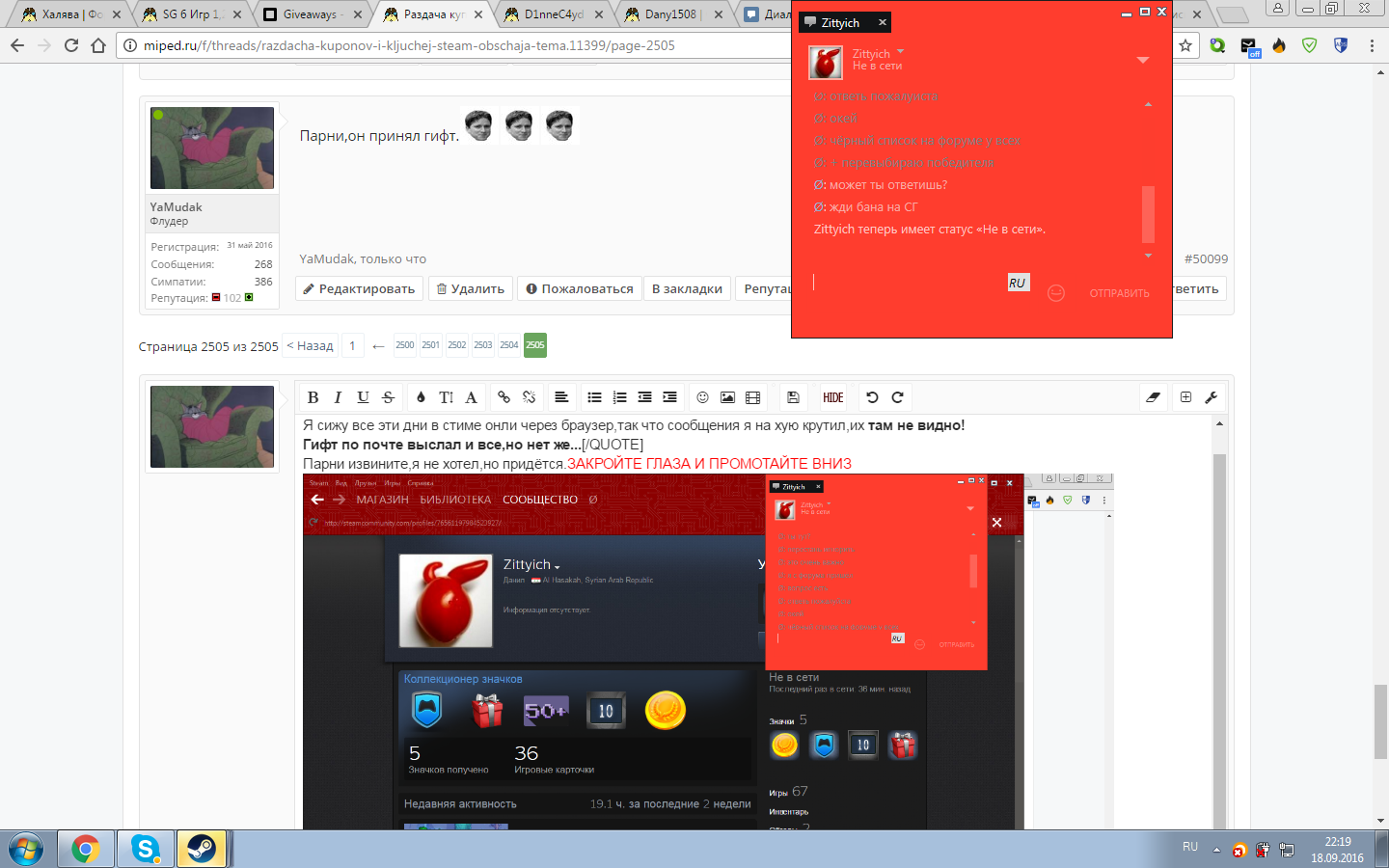Open the font size tool

coord(446,397)
